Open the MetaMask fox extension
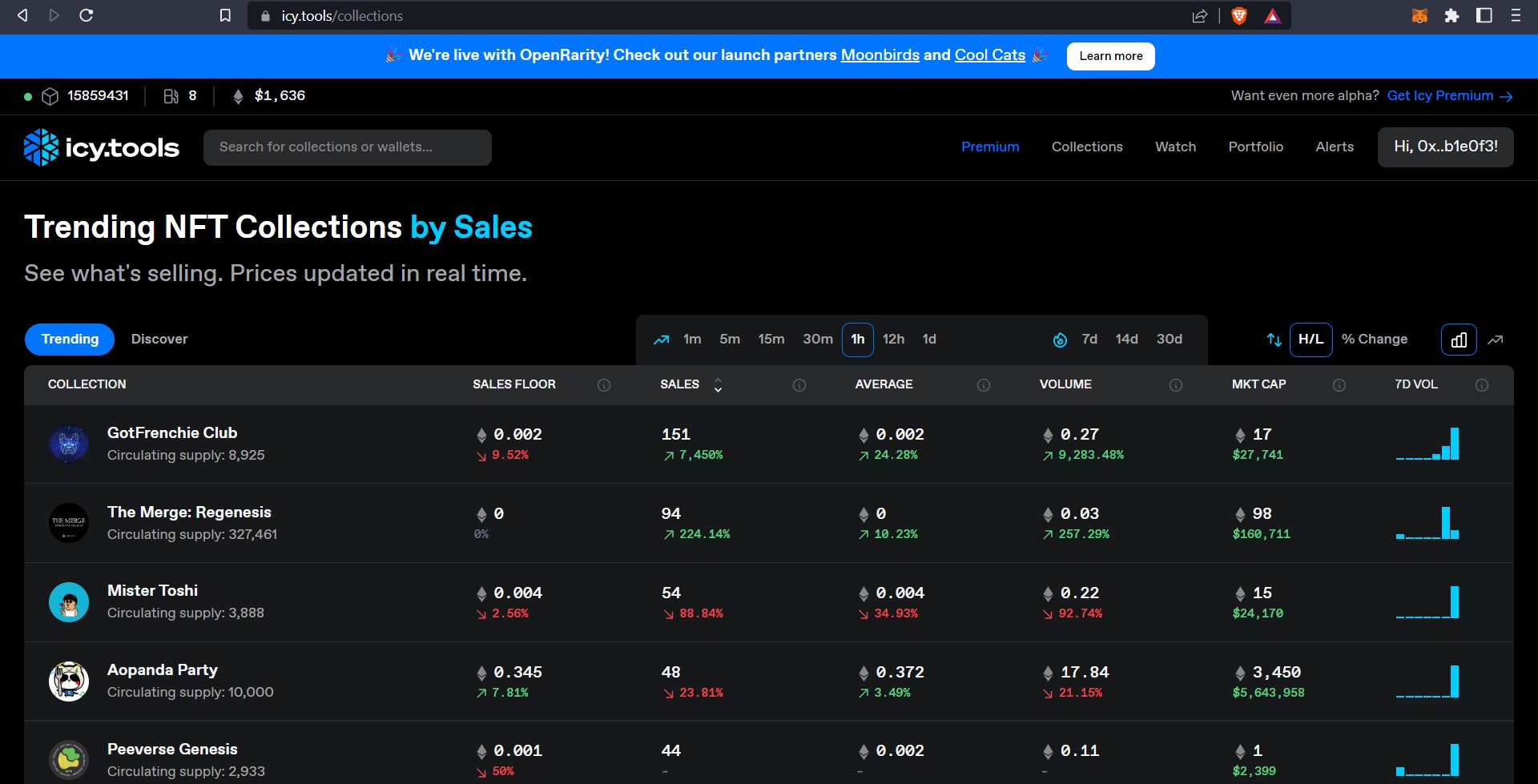Viewport: 1538px width, 784px height. [x=1419, y=16]
